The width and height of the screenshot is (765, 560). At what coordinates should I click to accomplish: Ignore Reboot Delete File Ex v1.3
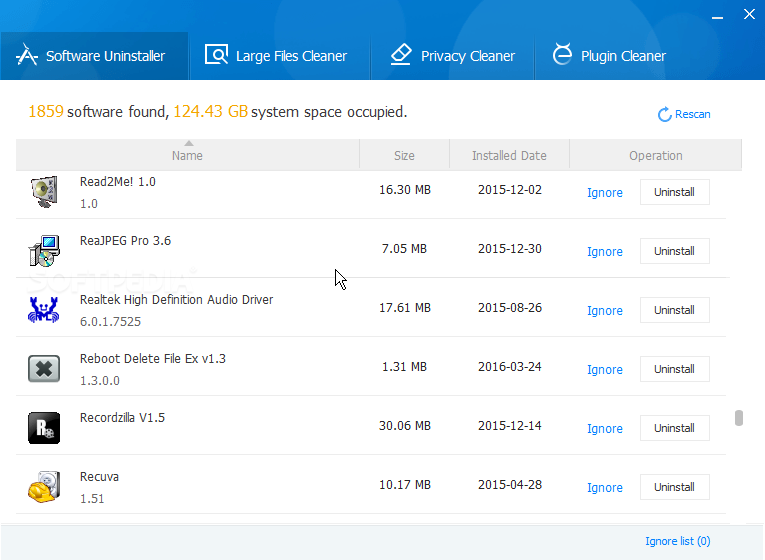coord(604,369)
